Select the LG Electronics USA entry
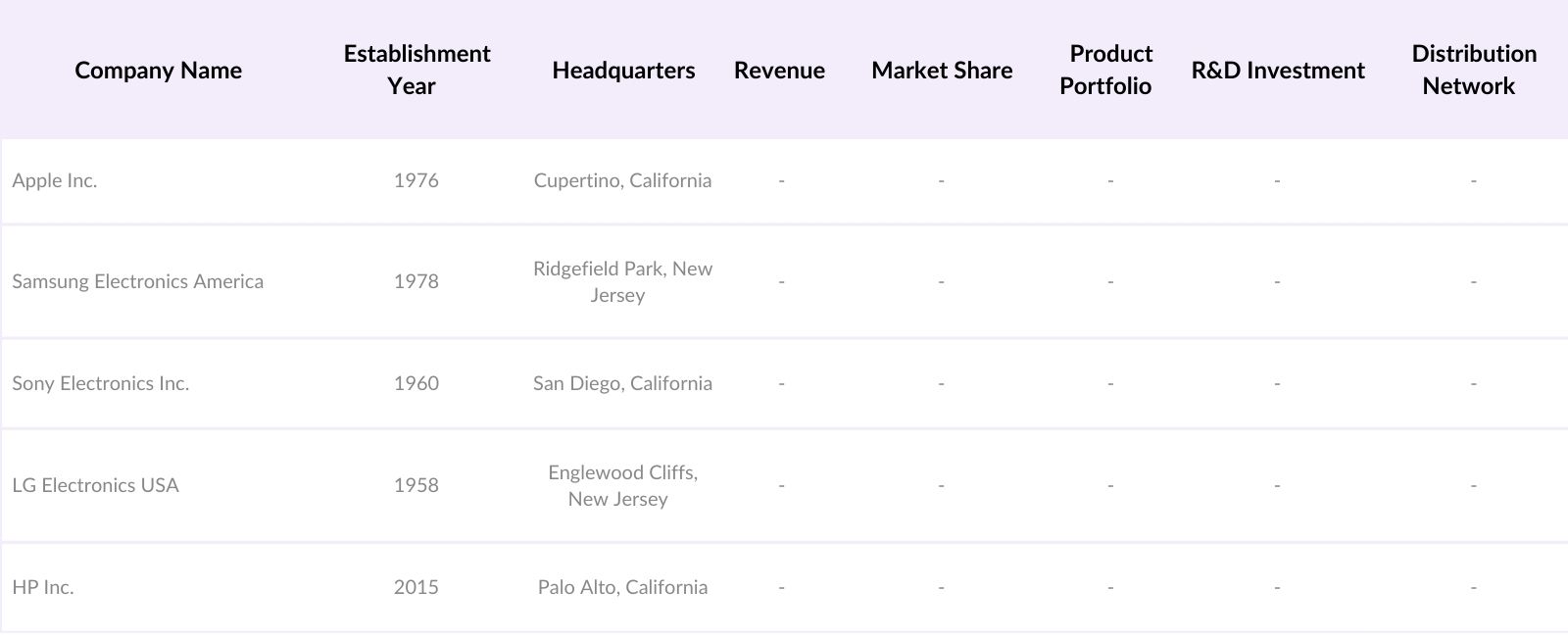 pos(96,485)
